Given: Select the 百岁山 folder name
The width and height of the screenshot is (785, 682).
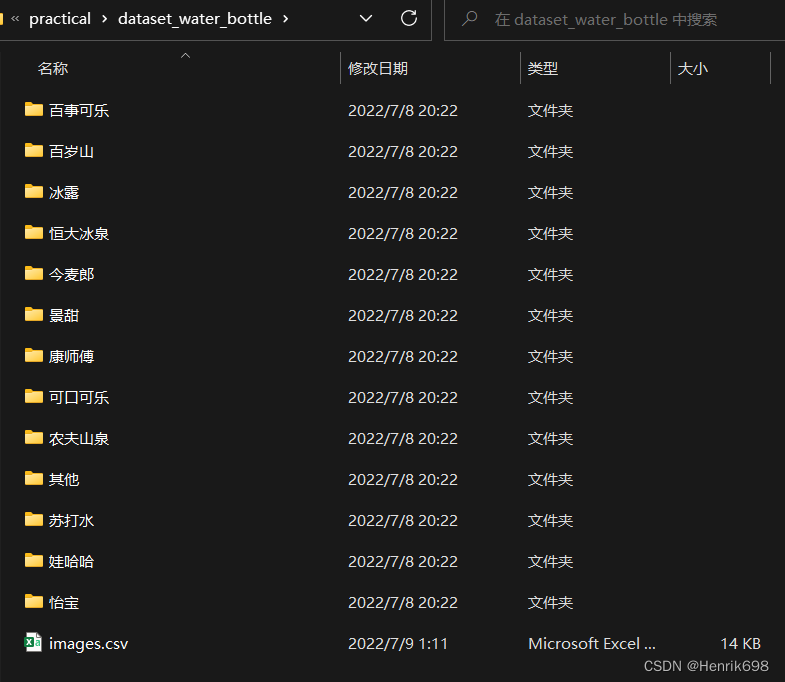Looking at the screenshot, I should (72, 151).
